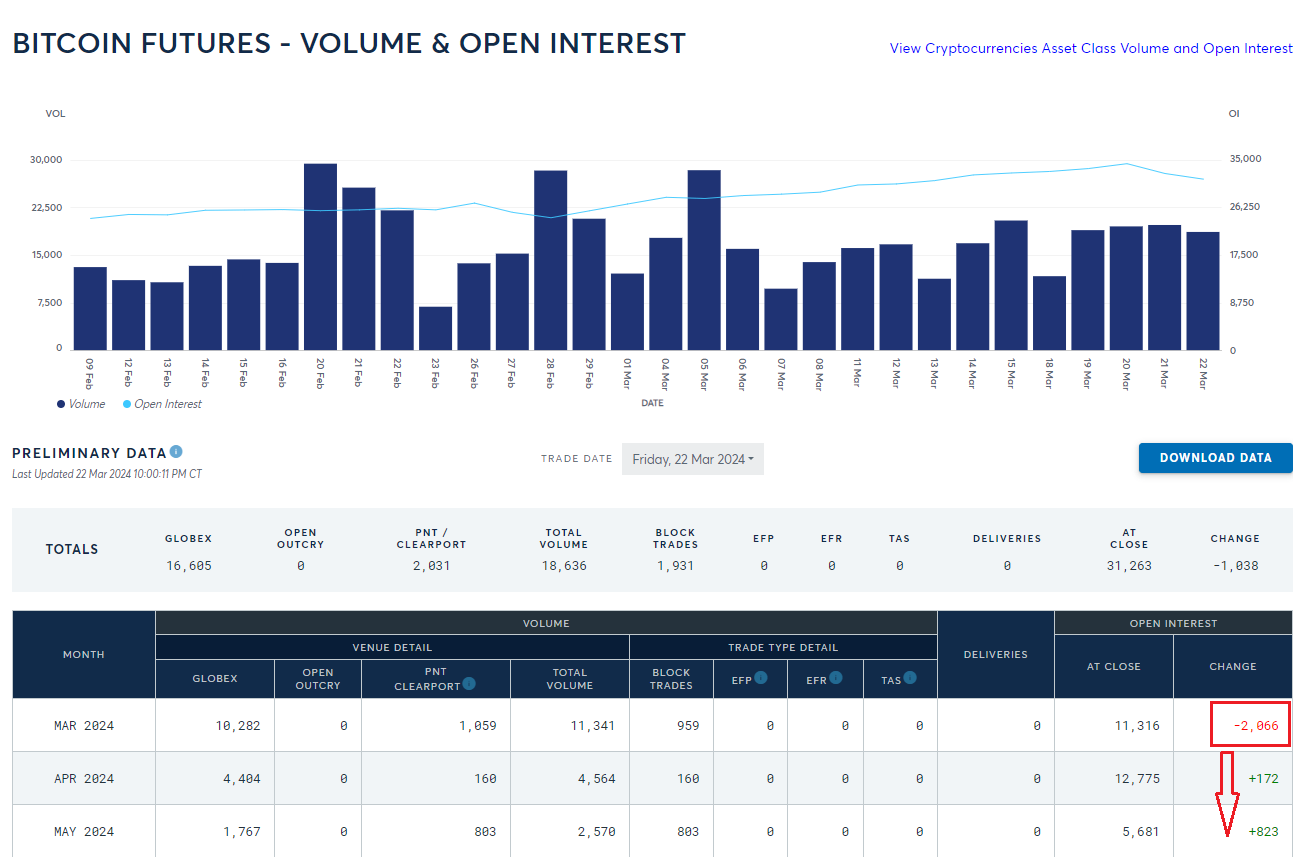Click the Total Volume column header
1293x857 pixels.
point(569,679)
